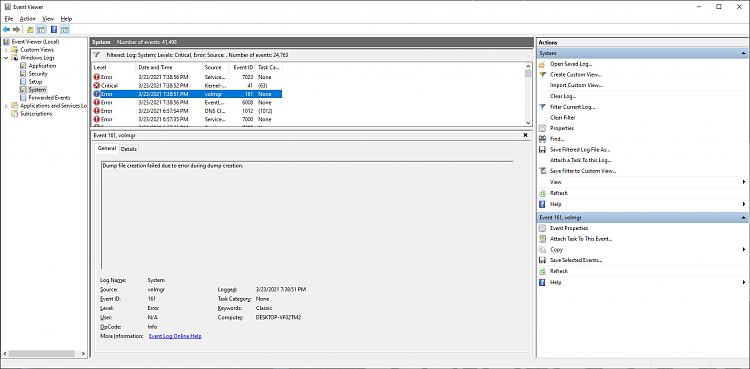Click the Forward arrow toolbar icon

16,30
